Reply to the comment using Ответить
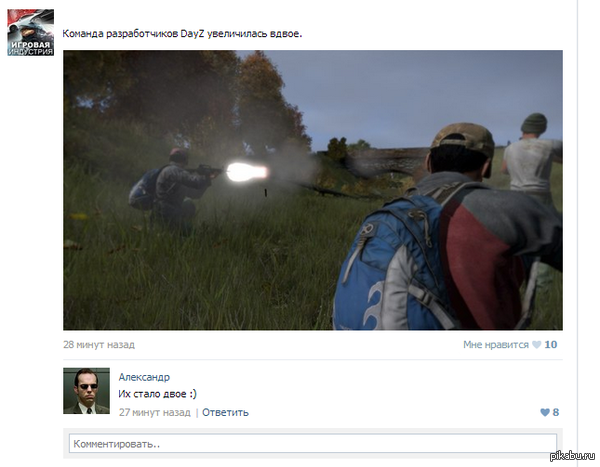 pos(225,412)
